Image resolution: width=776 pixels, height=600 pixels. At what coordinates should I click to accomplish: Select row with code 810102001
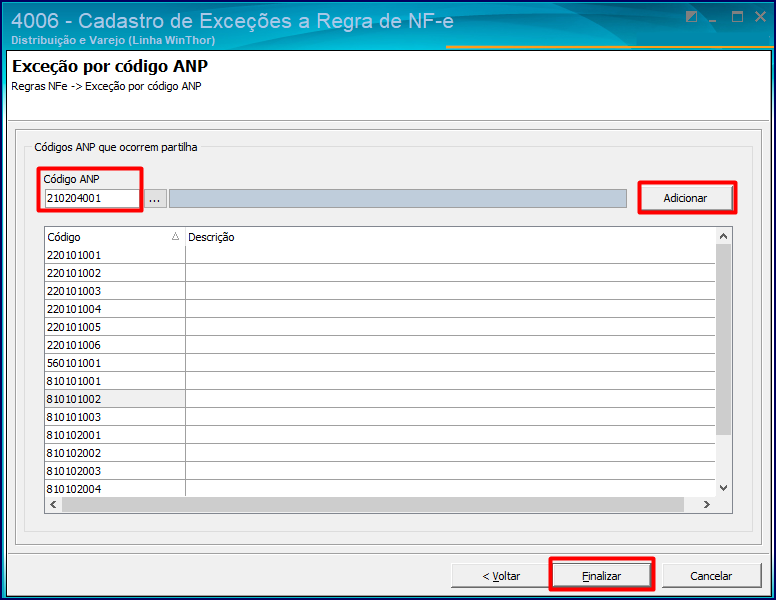tap(380, 435)
